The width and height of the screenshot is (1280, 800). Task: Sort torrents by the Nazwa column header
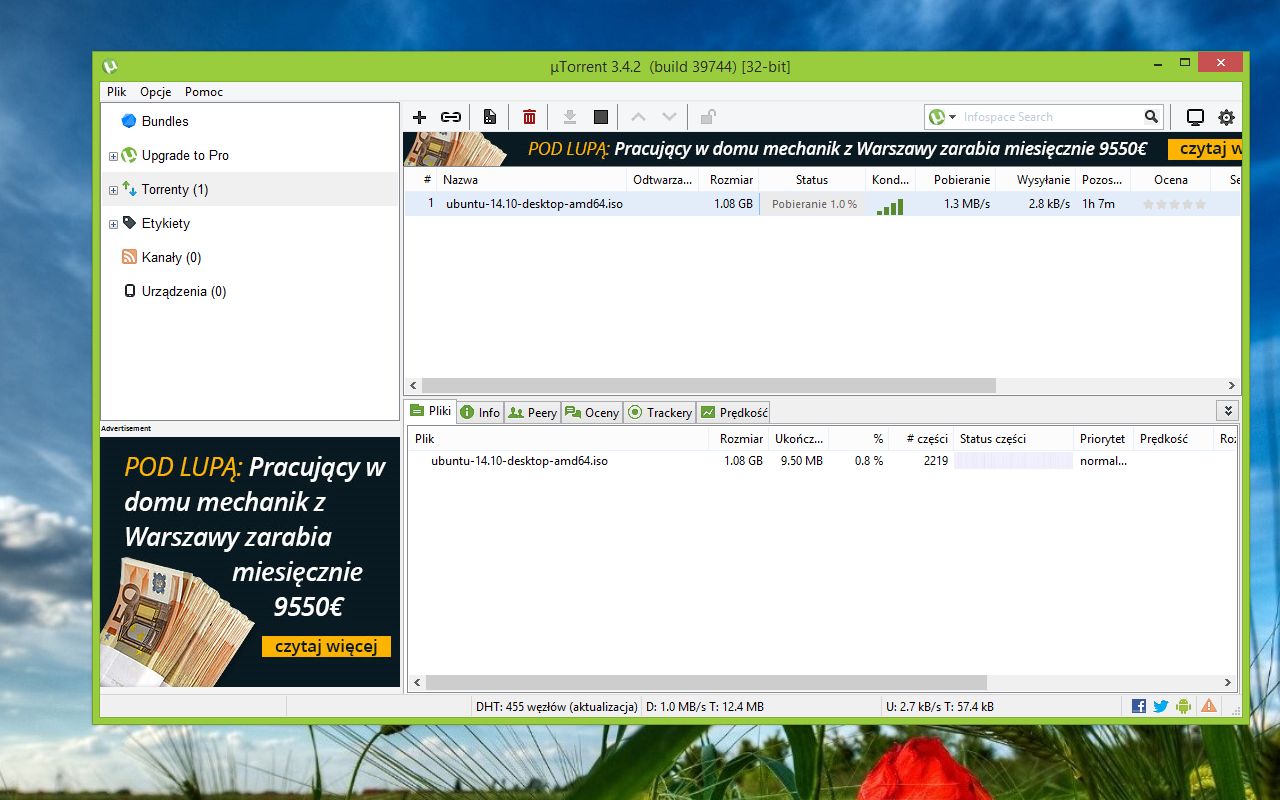click(531, 180)
